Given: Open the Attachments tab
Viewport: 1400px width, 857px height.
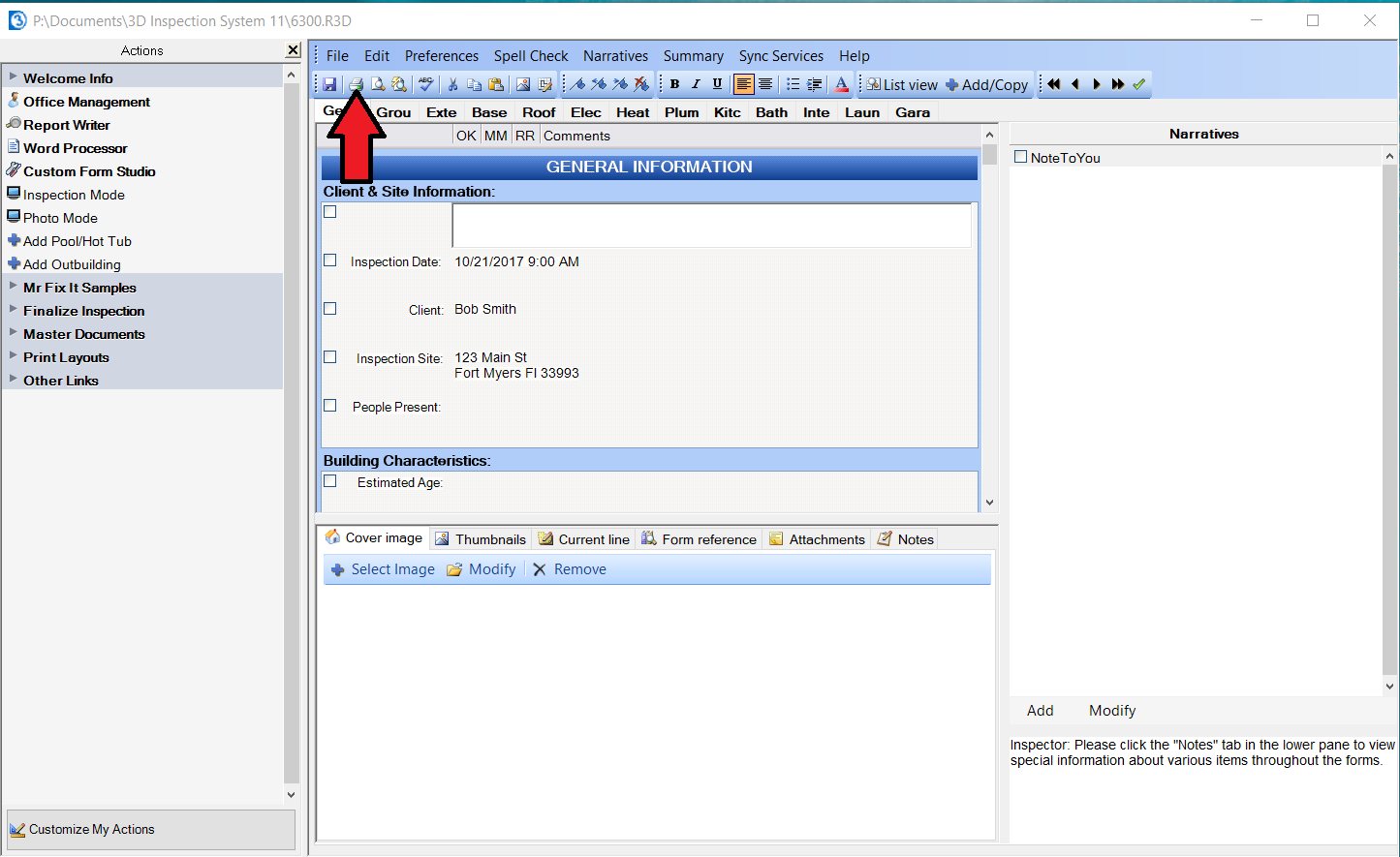Looking at the screenshot, I should pyautogui.click(x=817, y=539).
